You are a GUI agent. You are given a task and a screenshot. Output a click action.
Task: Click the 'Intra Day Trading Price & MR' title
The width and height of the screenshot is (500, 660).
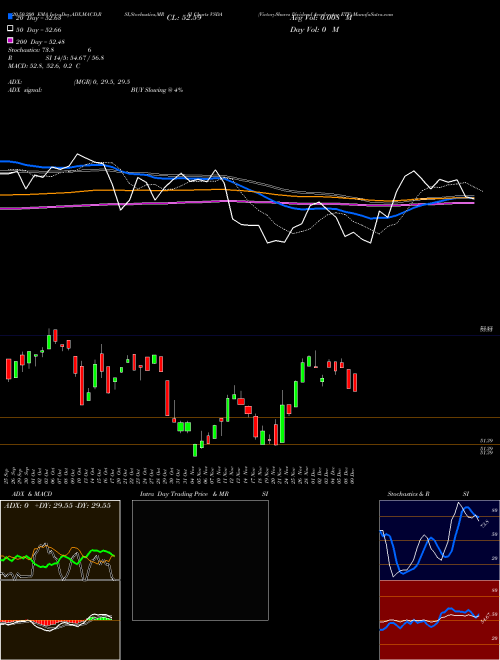[x=184, y=494]
